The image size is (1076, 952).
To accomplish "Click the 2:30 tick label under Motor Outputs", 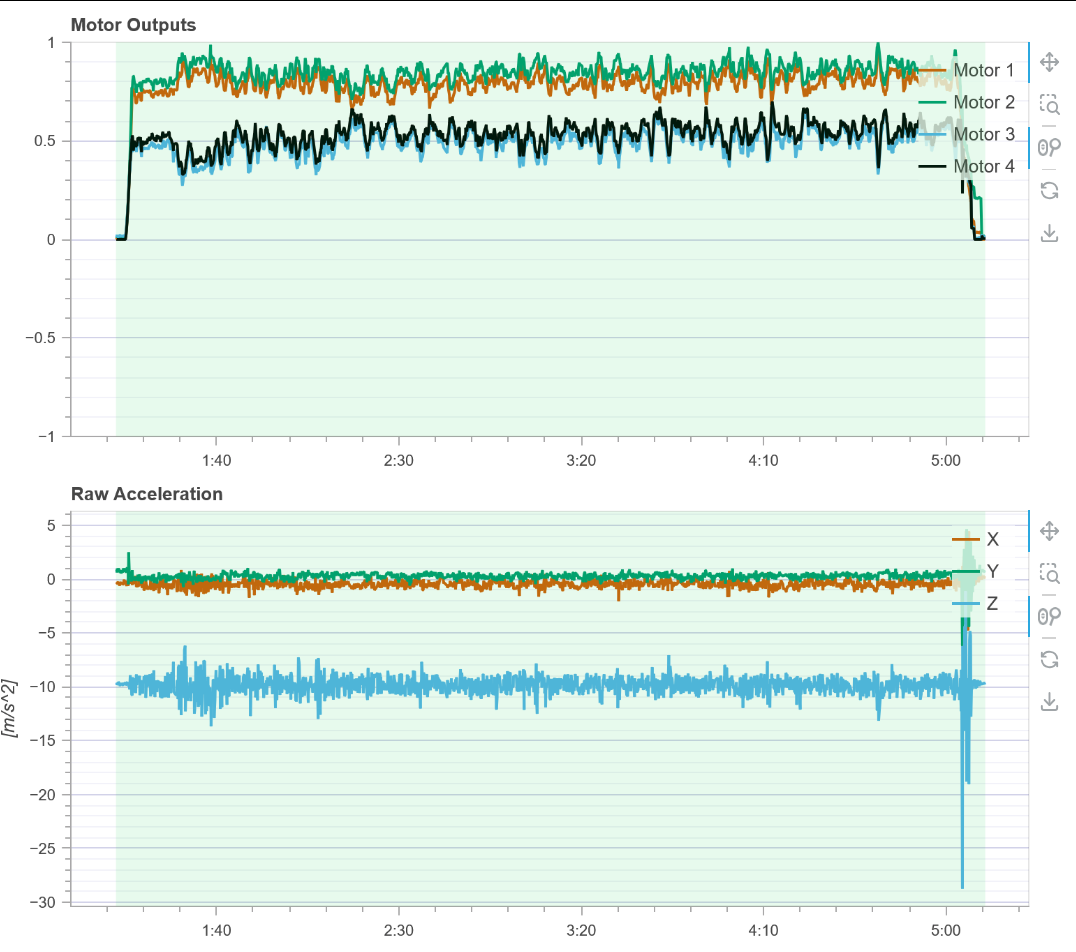I will pos(399,461).
